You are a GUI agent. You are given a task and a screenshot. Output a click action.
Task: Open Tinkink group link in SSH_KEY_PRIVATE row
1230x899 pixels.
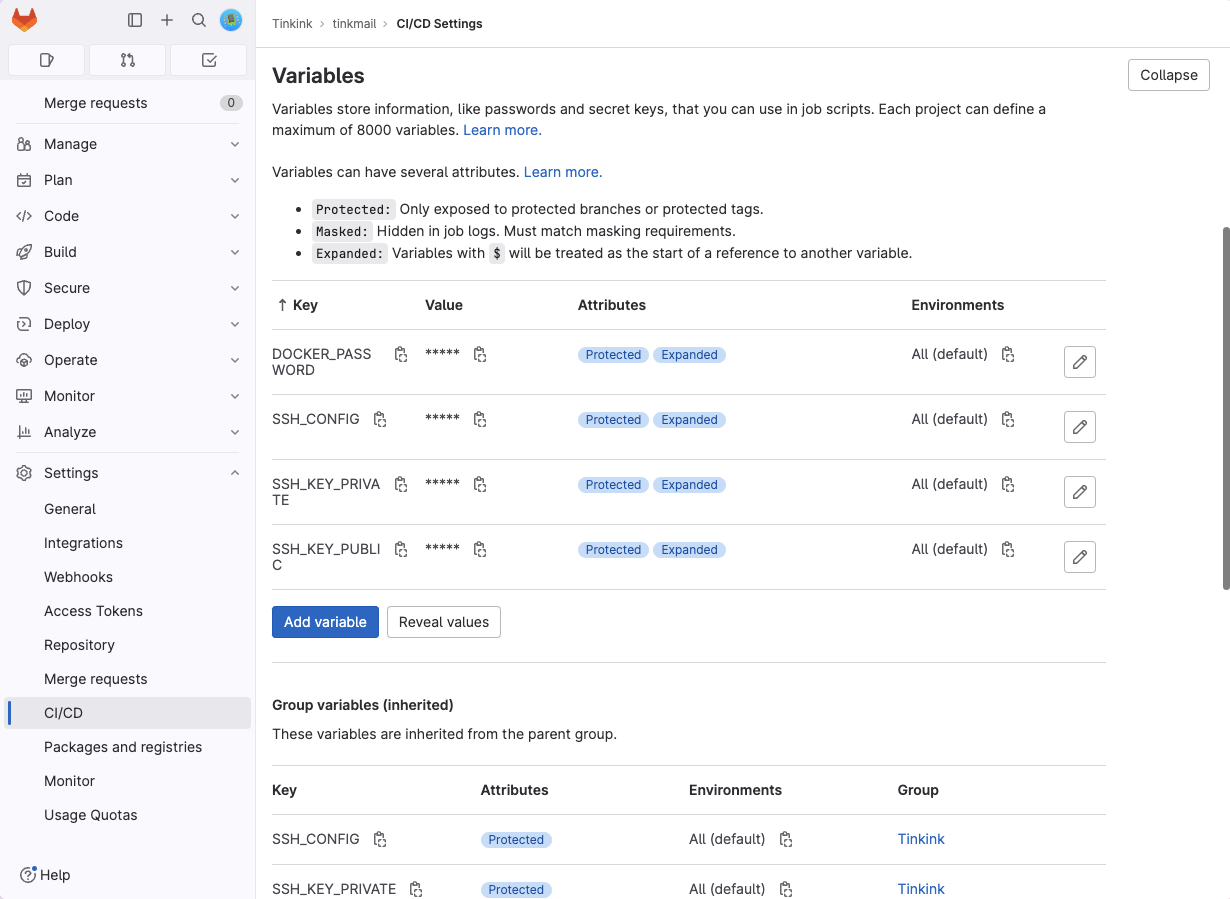pos(921,889)
